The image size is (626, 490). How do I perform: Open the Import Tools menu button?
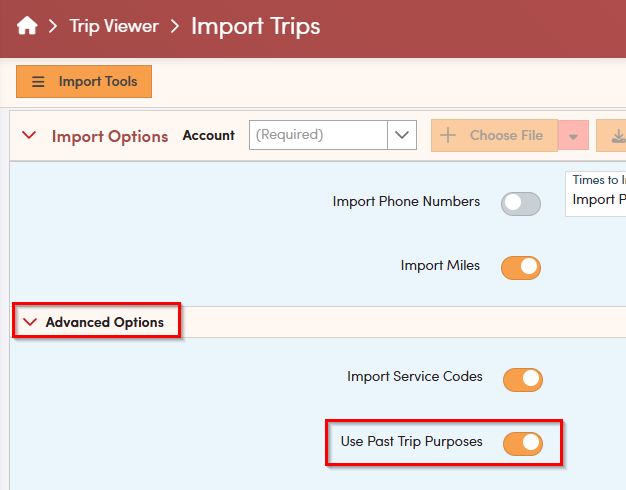pyautogui.click(x=84, y=82)
